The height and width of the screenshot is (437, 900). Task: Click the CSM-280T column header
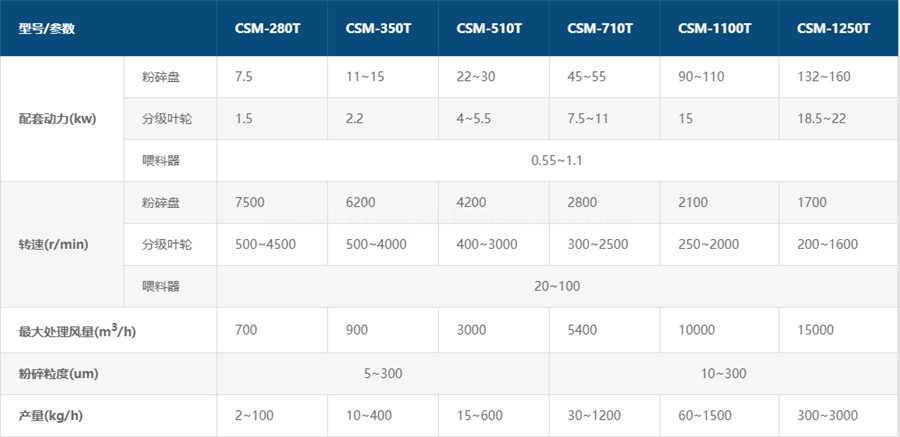(x=267, y=28)
